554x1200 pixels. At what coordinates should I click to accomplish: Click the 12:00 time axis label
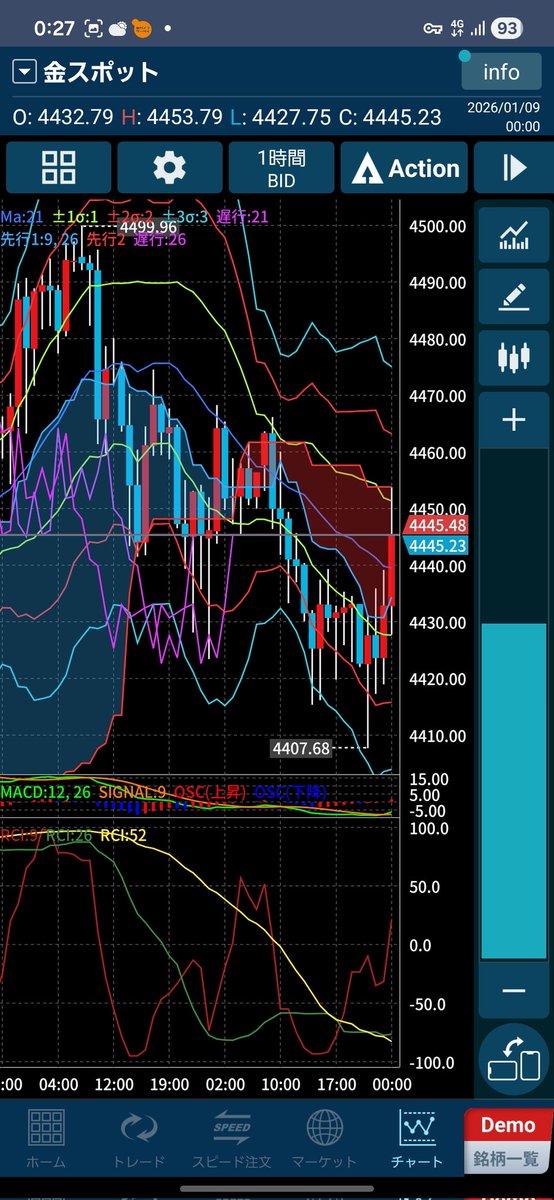113,1084
